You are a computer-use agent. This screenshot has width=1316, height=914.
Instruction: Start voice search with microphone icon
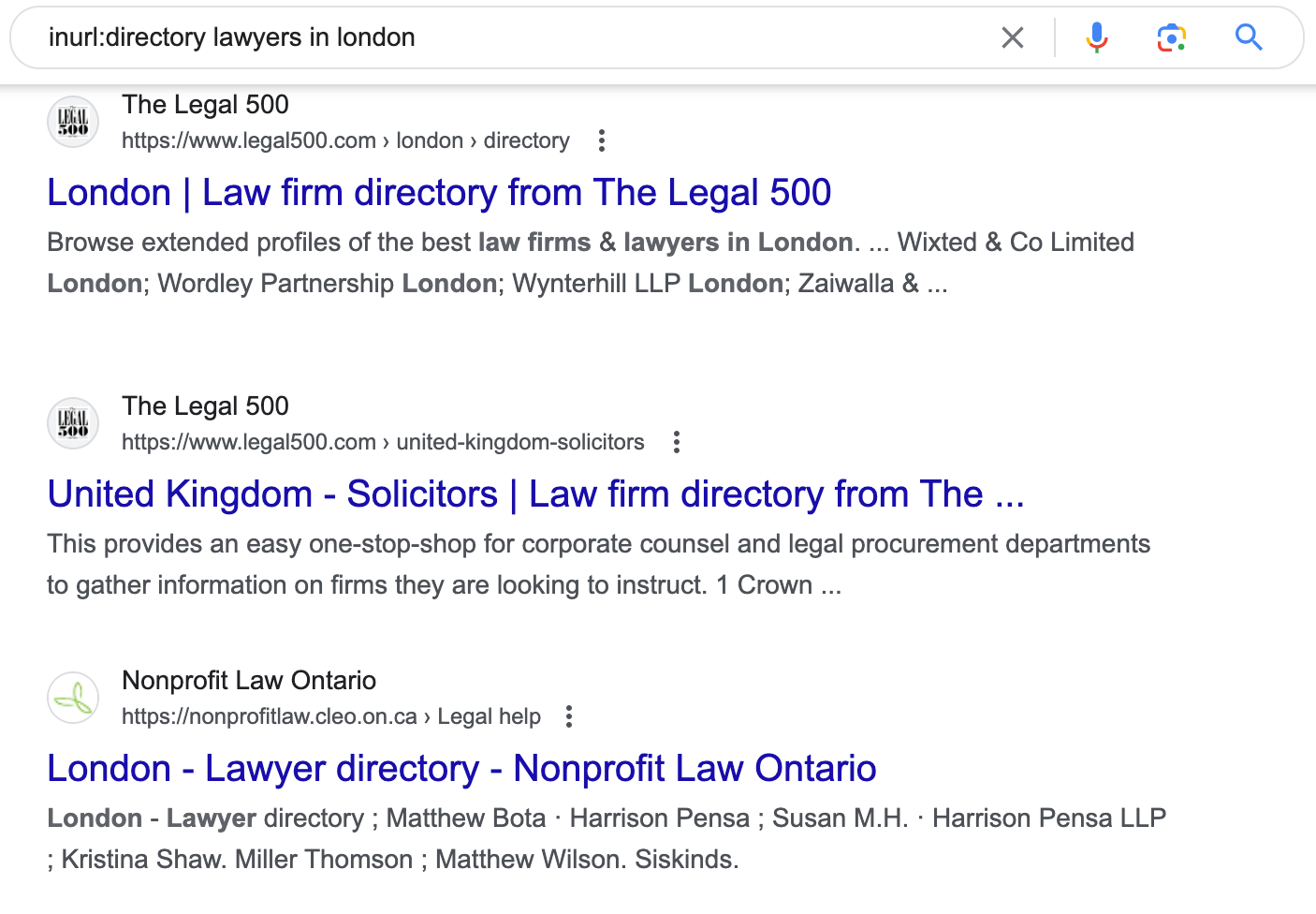(1096, 37)
